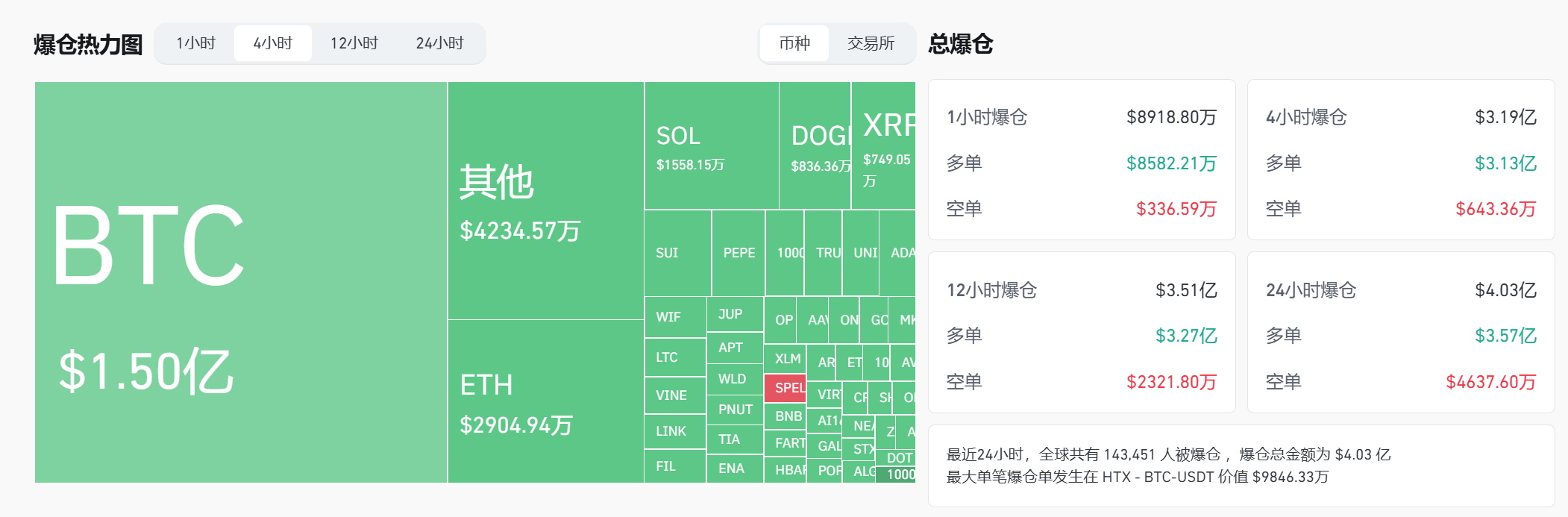
Task: Switch heatmap grouping to 交易所
Action: (871, 43)
